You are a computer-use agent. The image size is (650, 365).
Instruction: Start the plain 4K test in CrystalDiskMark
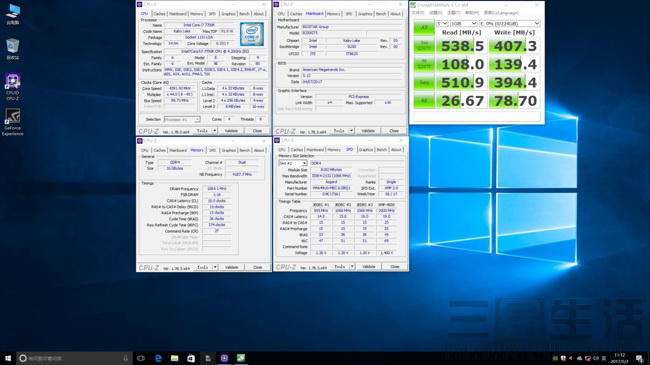point(424,100)
